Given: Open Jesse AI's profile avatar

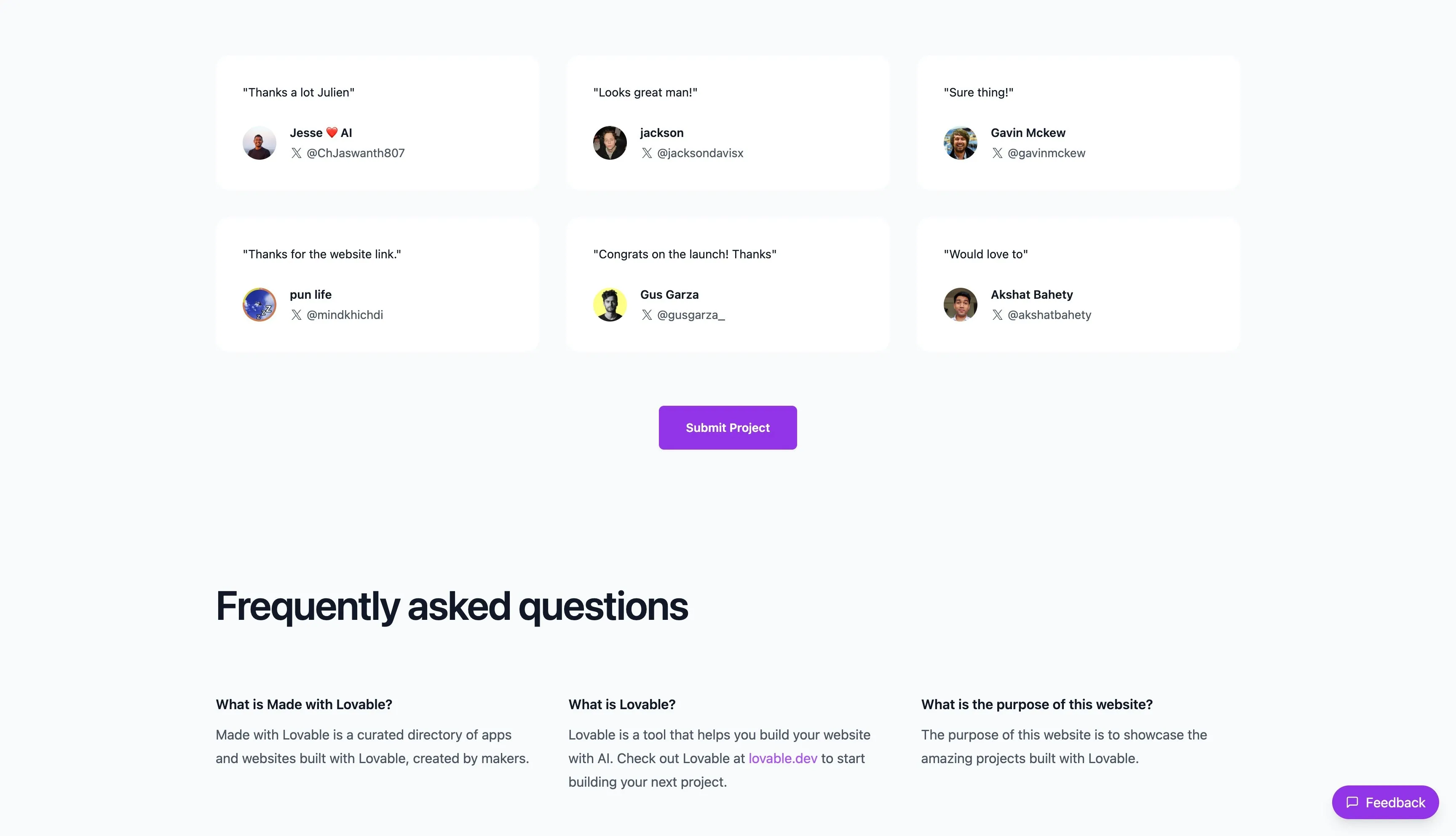Looking at the screenshot, I should click(x=260, y=143).
